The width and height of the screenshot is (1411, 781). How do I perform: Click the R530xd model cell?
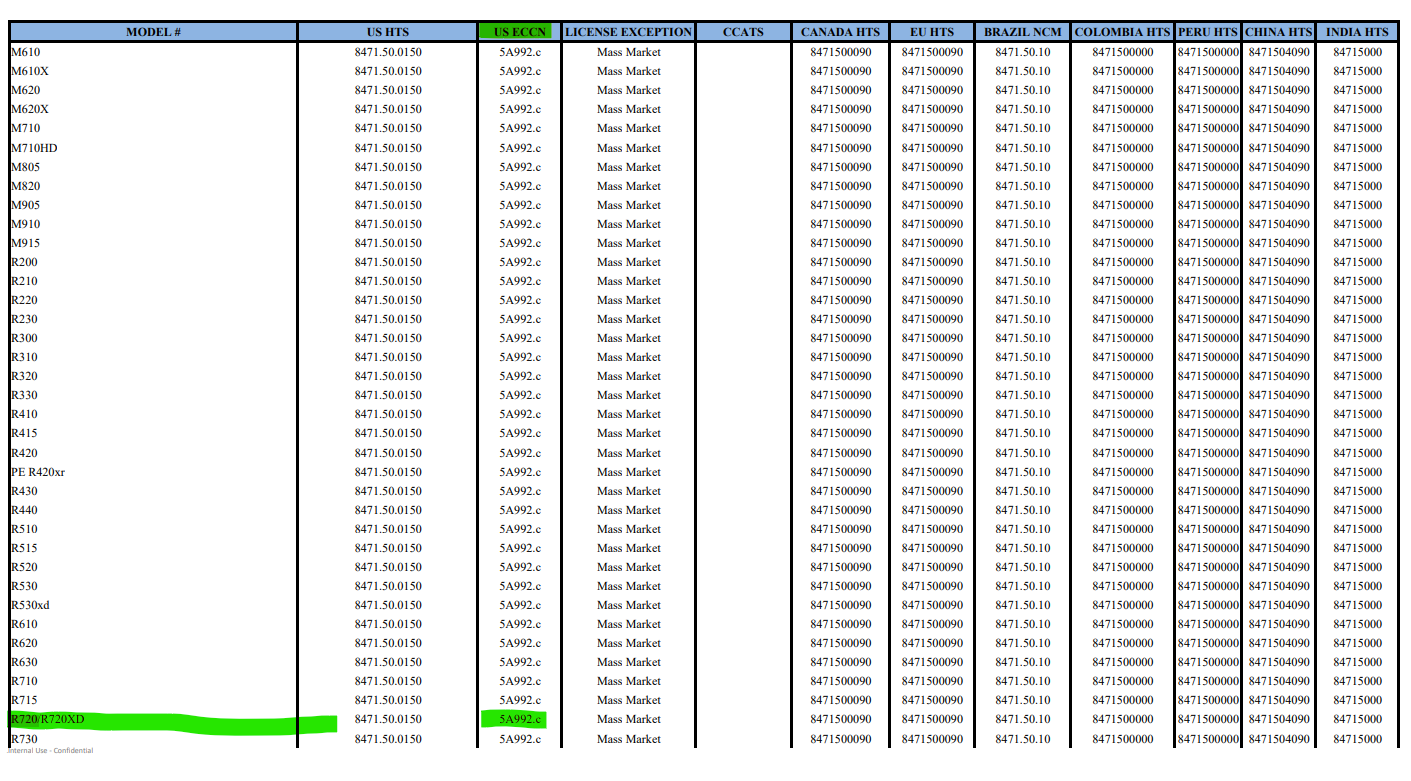click(x=30, y=605)
